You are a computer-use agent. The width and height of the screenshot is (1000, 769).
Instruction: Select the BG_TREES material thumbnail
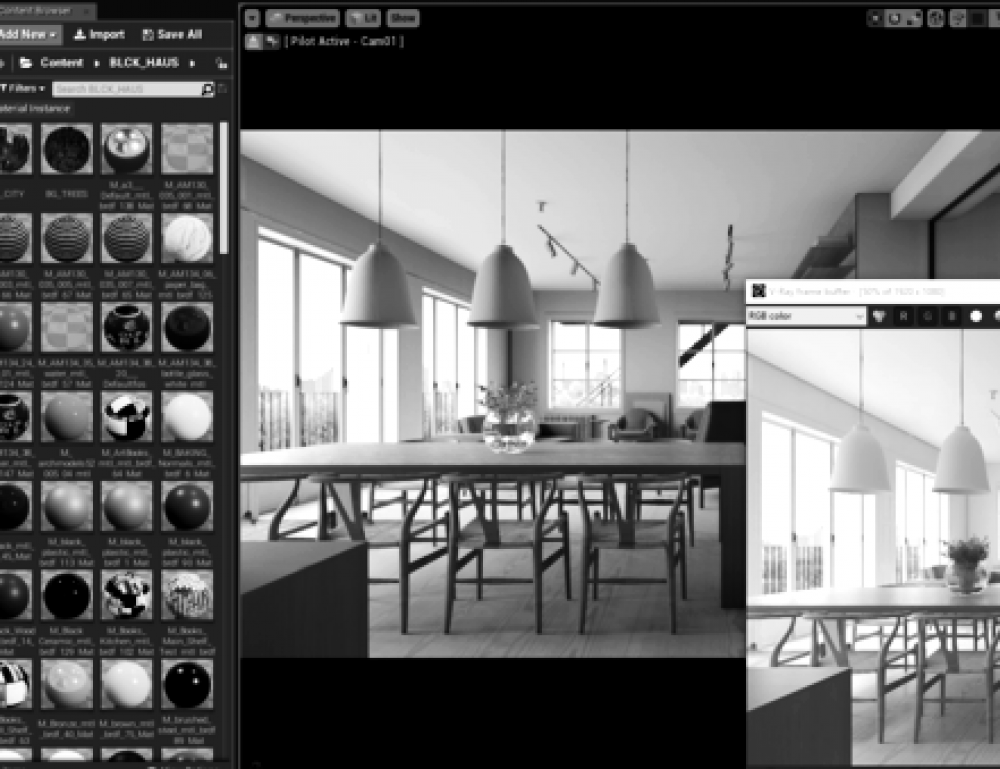tap(68, 150)
